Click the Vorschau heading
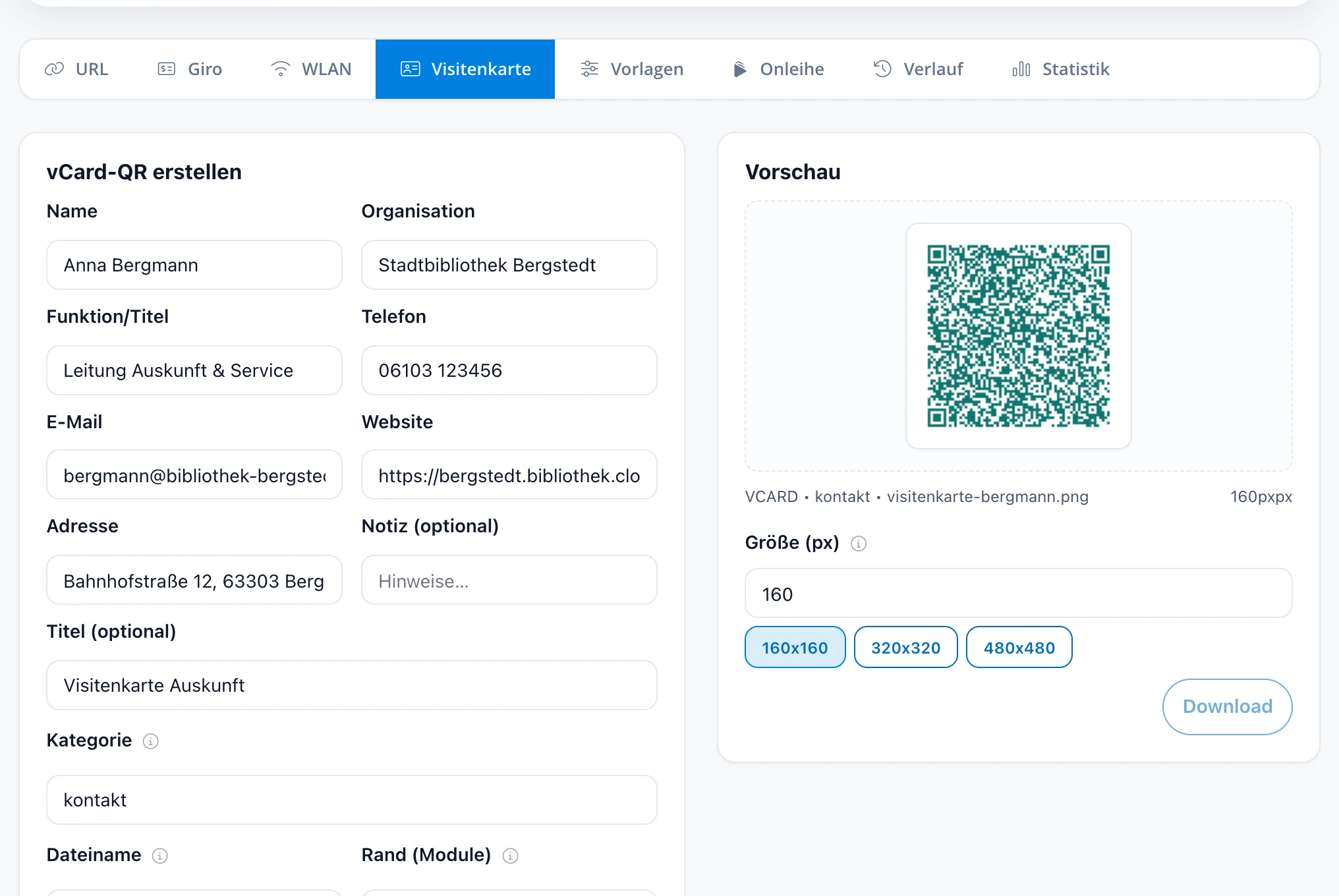The image size is (1339, 896). 793,172
